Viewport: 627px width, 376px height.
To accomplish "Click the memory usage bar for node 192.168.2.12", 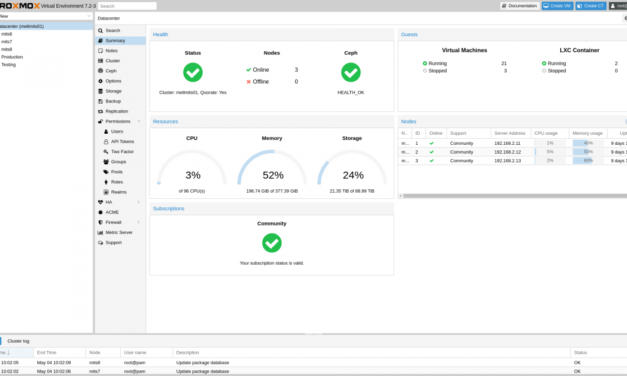I will [588, 152].
